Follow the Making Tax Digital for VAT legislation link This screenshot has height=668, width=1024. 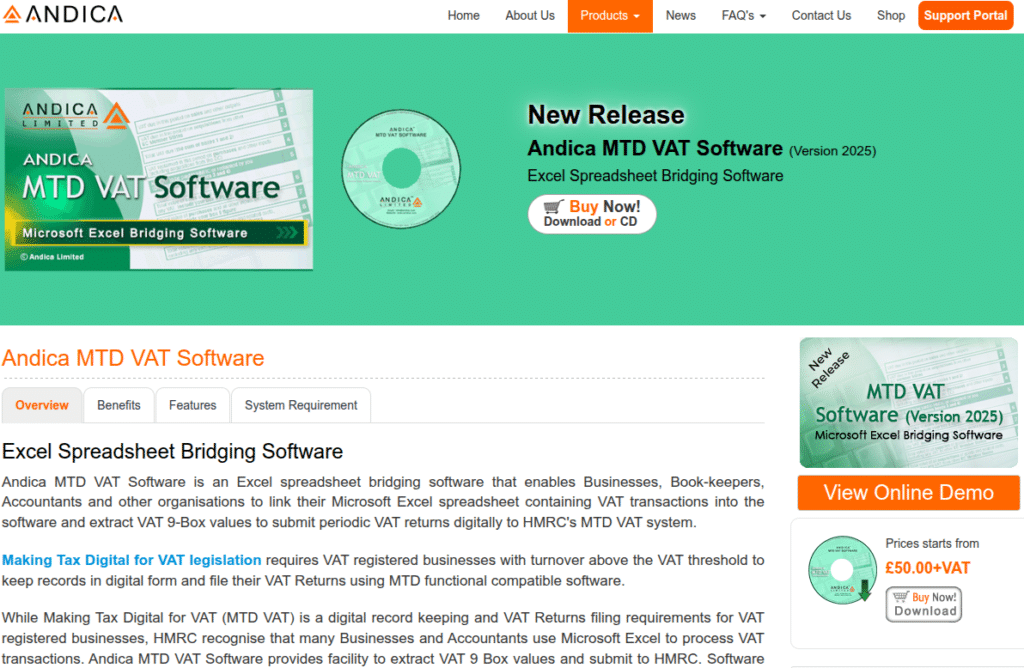[131, 560]
